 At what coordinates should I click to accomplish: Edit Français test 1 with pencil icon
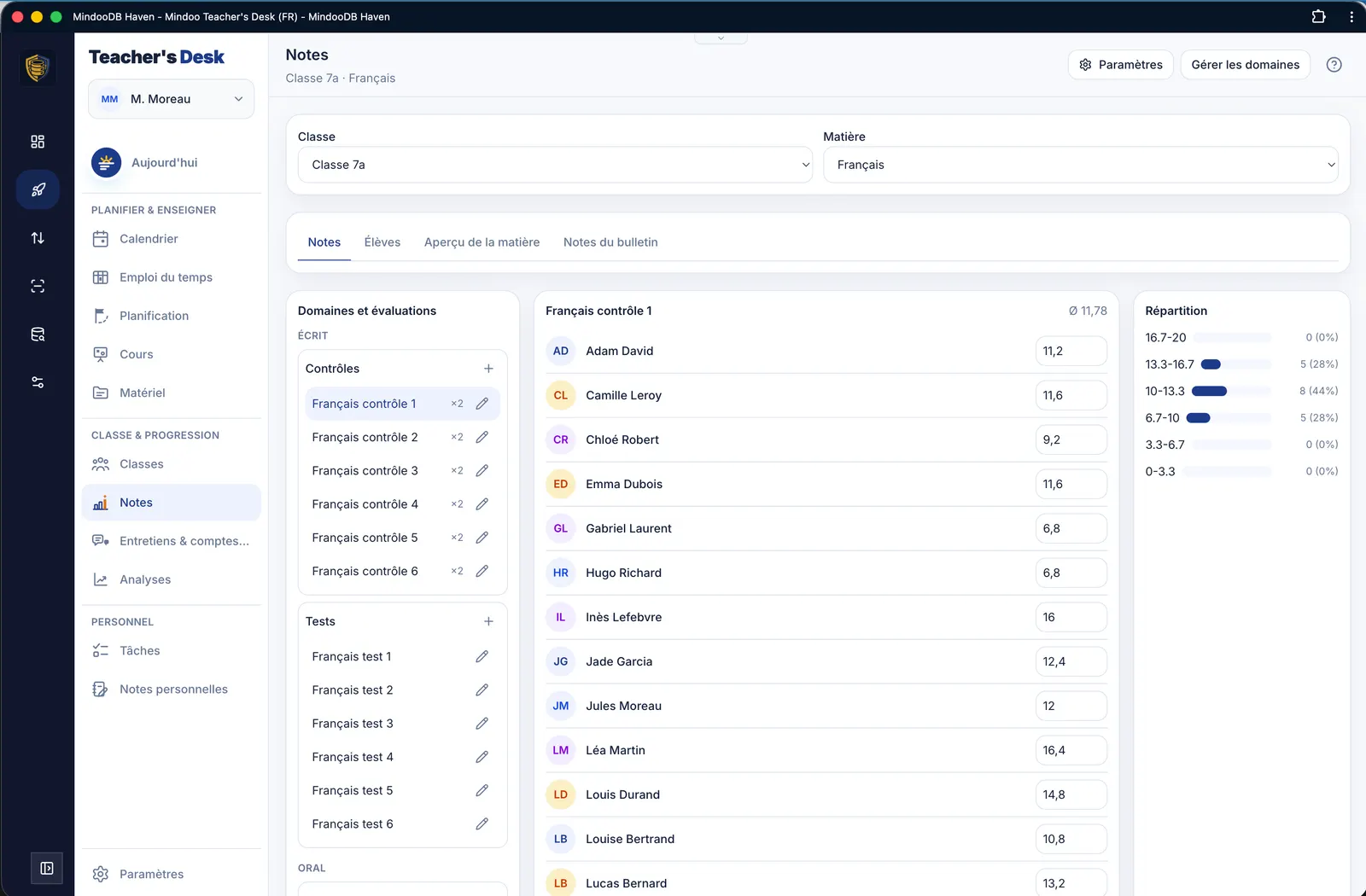(x=482, y=656)
